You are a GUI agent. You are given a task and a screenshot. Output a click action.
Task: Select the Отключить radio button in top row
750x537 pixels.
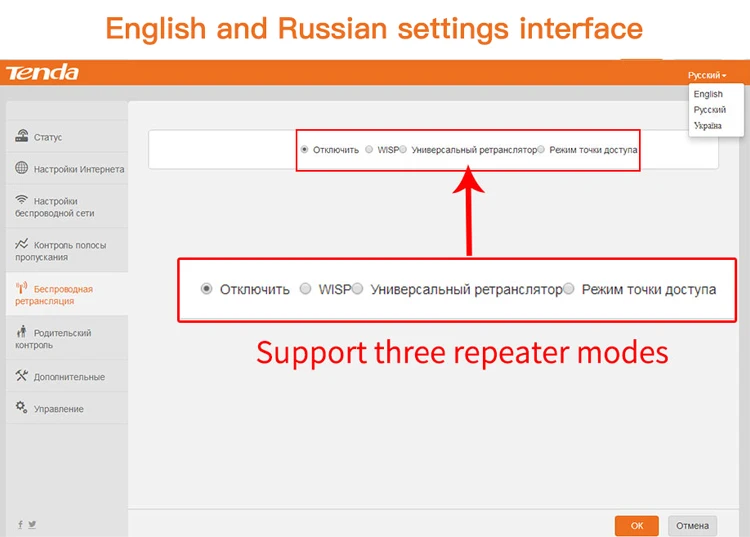[x=304, y=150]
